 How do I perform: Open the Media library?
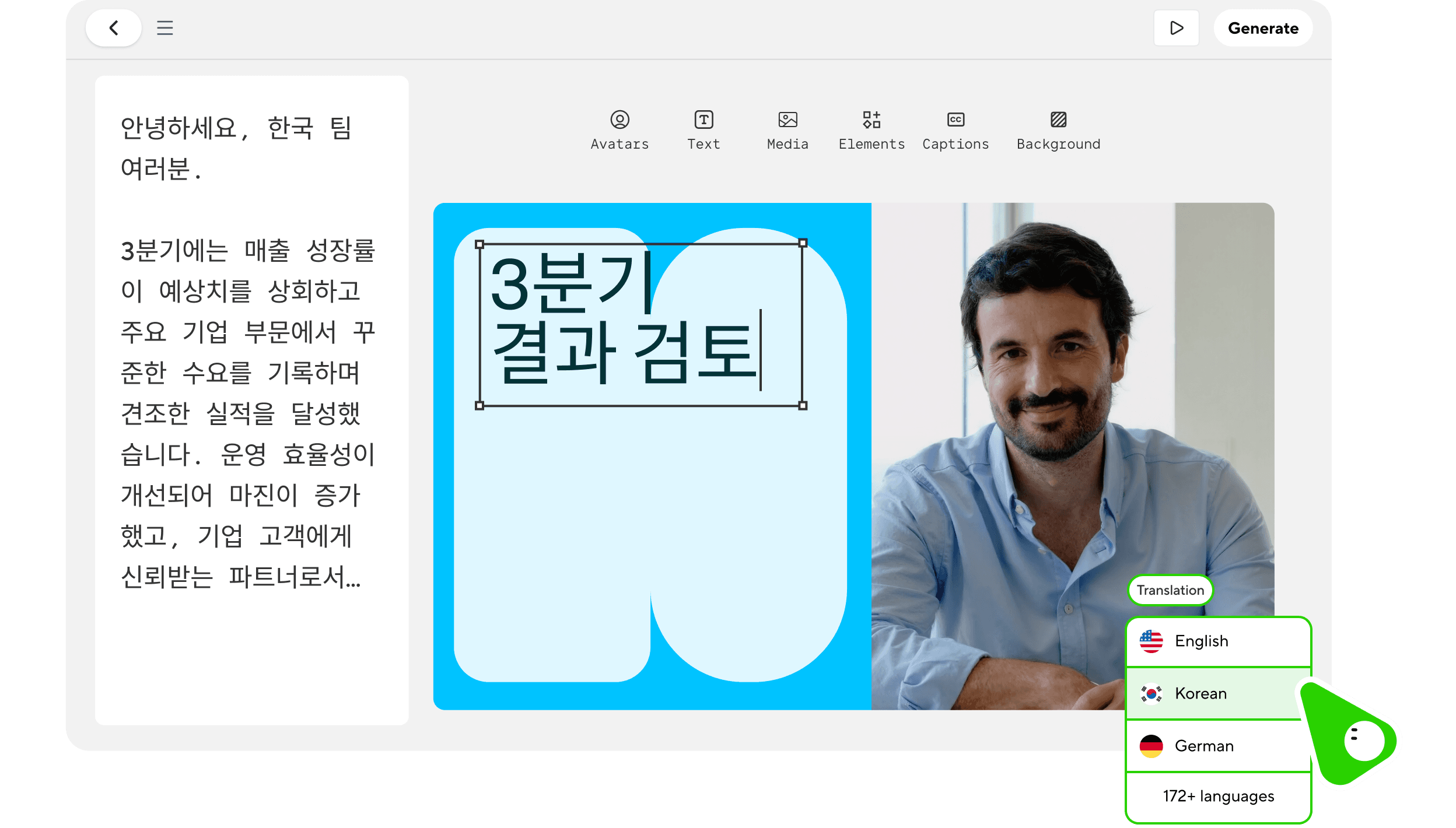[787, 129]
